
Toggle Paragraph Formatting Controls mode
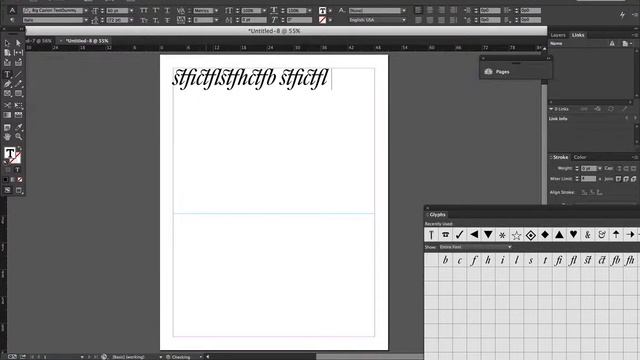[x=12, y=20]
